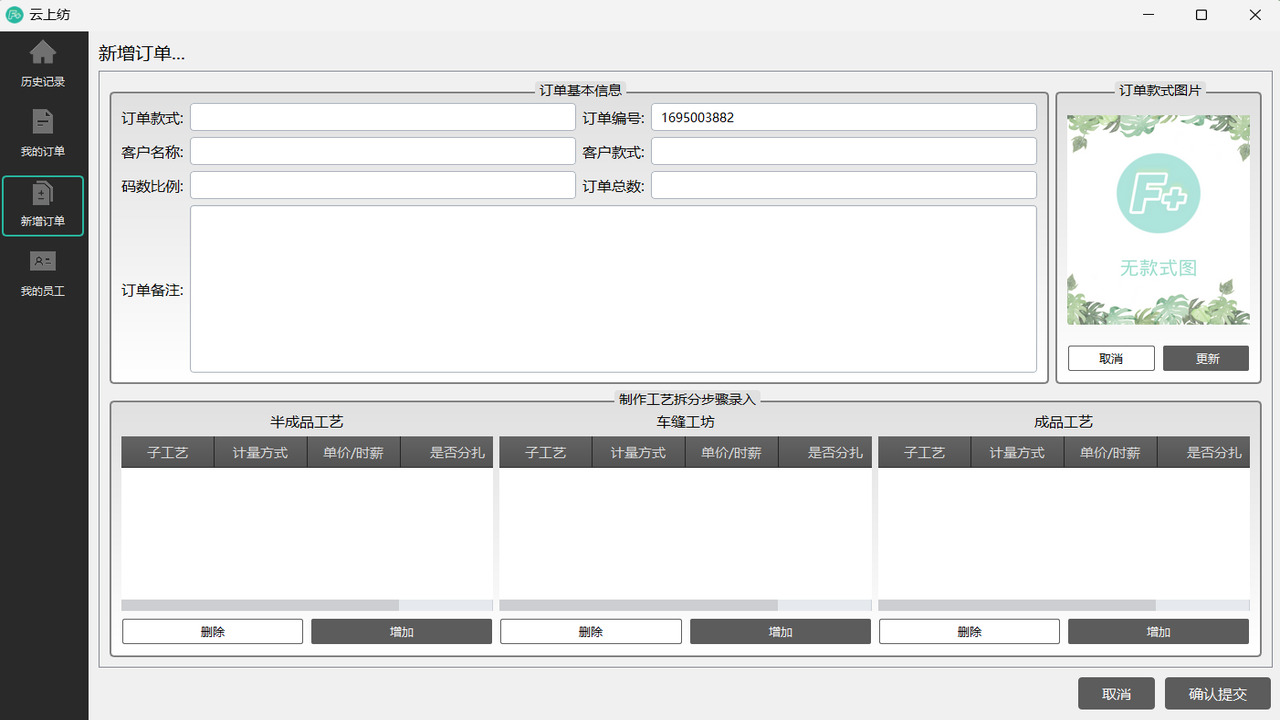This screenshot has height=720, width=1280.
Task: Click 增加 under 半成品工艺 table
Action: pyautogui.click(x=401, y=632)
